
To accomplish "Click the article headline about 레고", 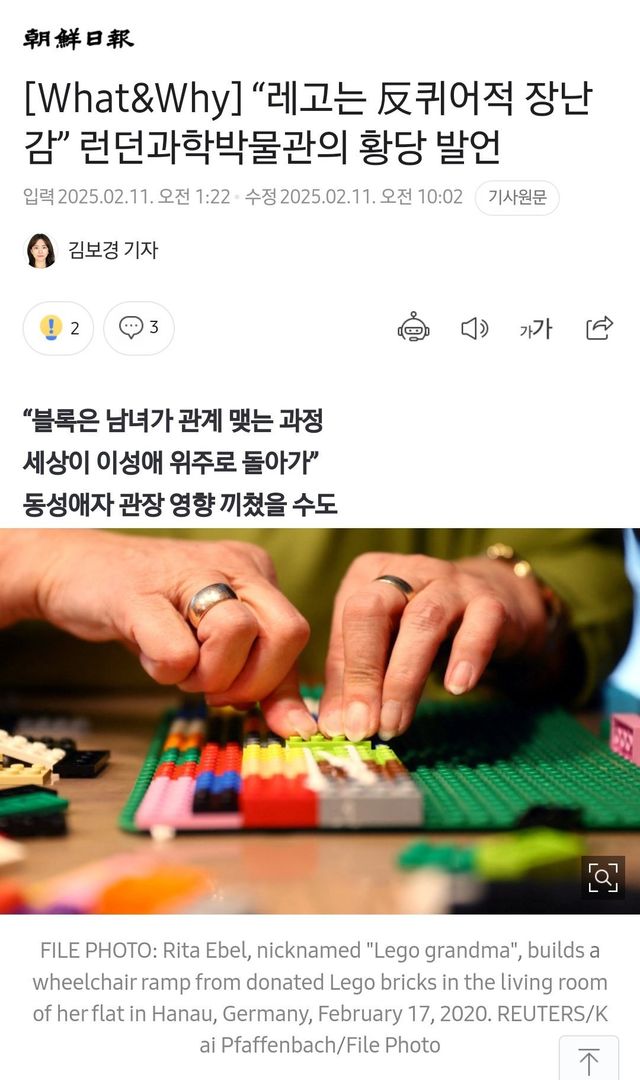I will coord(307,122).
